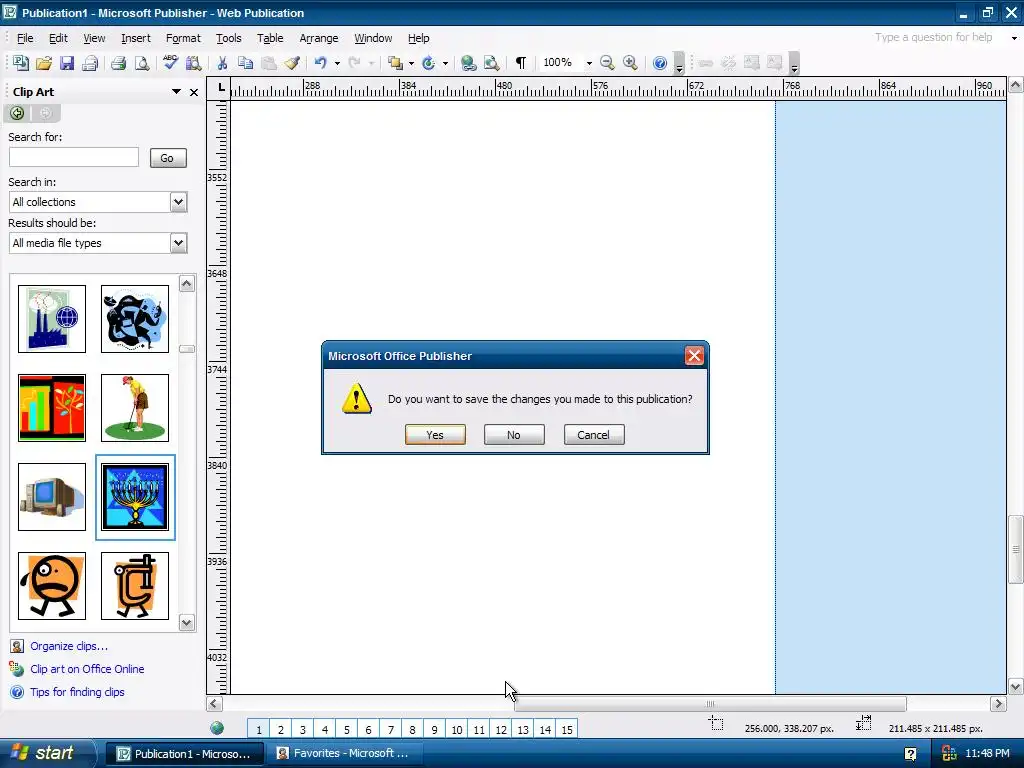Open Tips for finding clips link
Image resolution: width=1024 pixels, height=768 pixels.
click(x=77, y=692)
